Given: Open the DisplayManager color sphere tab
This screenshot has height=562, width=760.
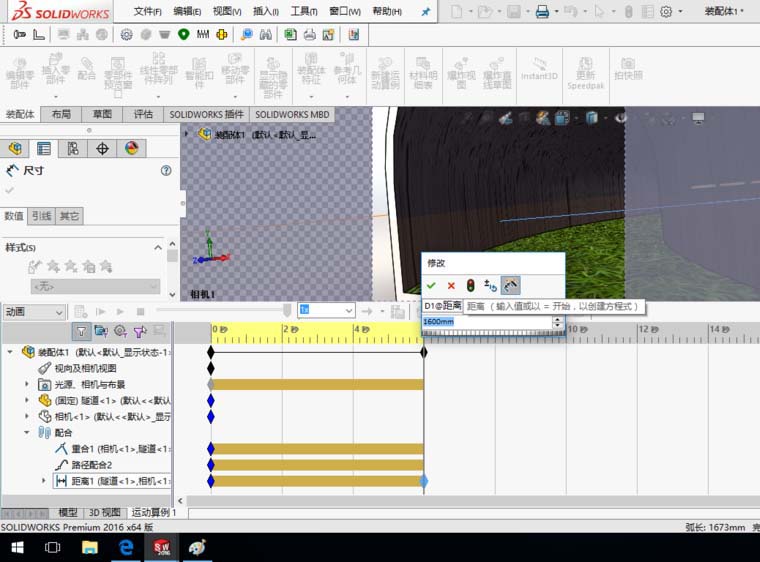Looking at the screenshot, I should tap(131, 148).
